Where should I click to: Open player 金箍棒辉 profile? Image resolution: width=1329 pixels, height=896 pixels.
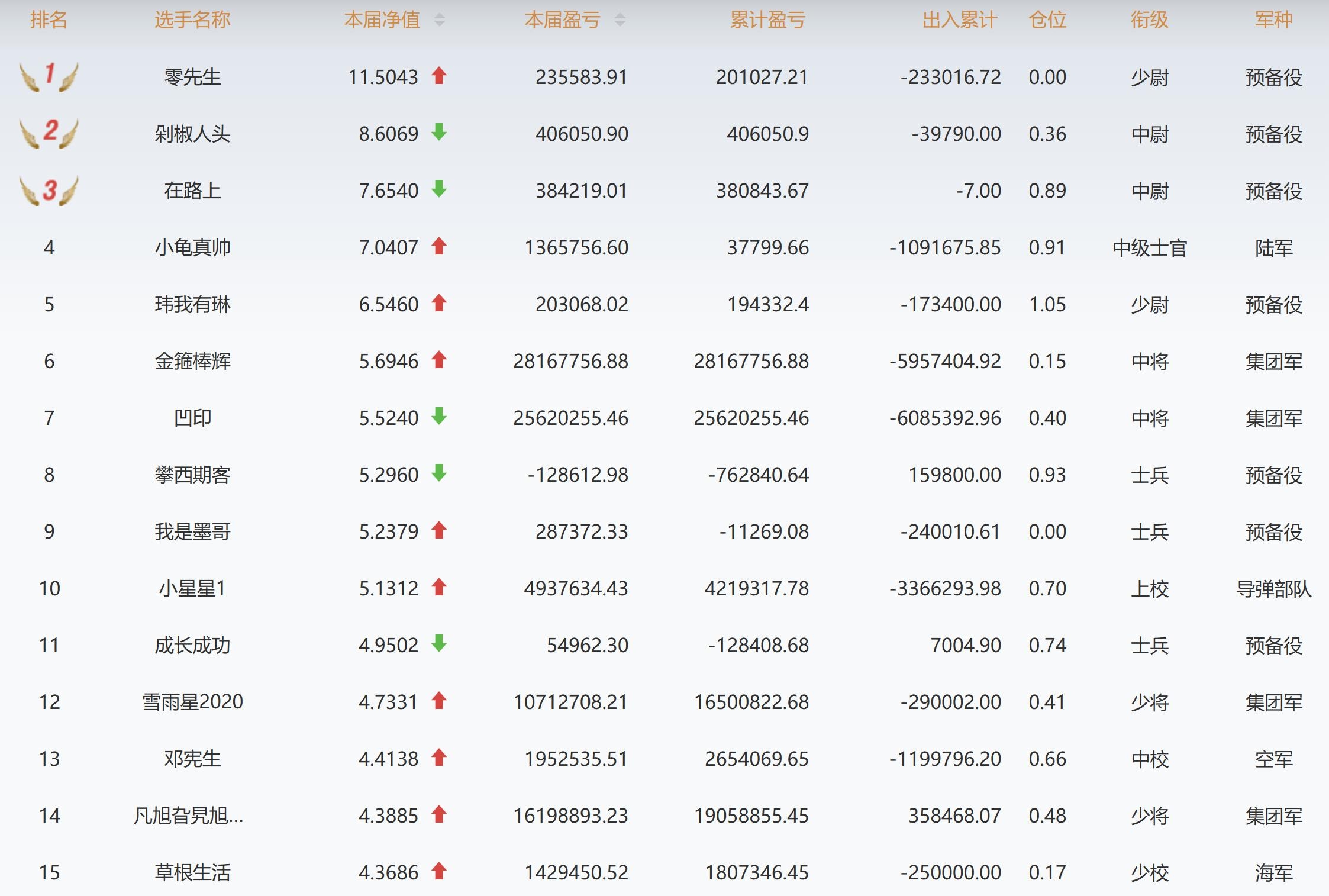coord(192,361)
